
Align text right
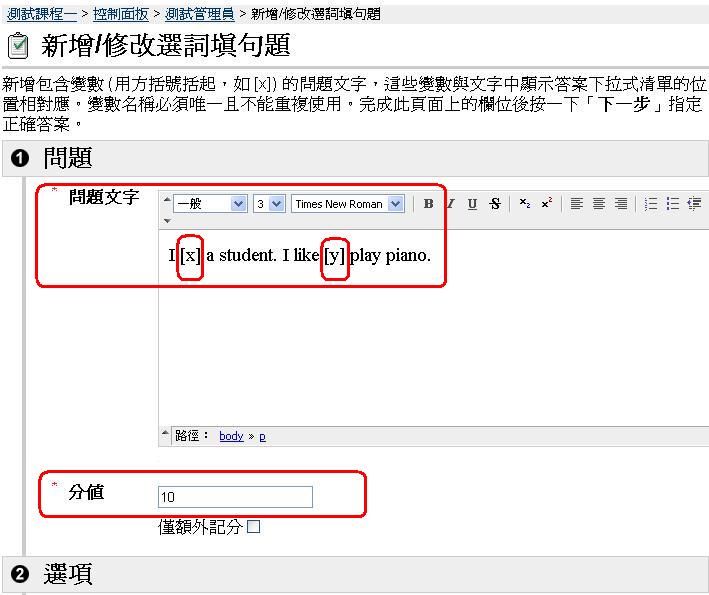point(621,204)
